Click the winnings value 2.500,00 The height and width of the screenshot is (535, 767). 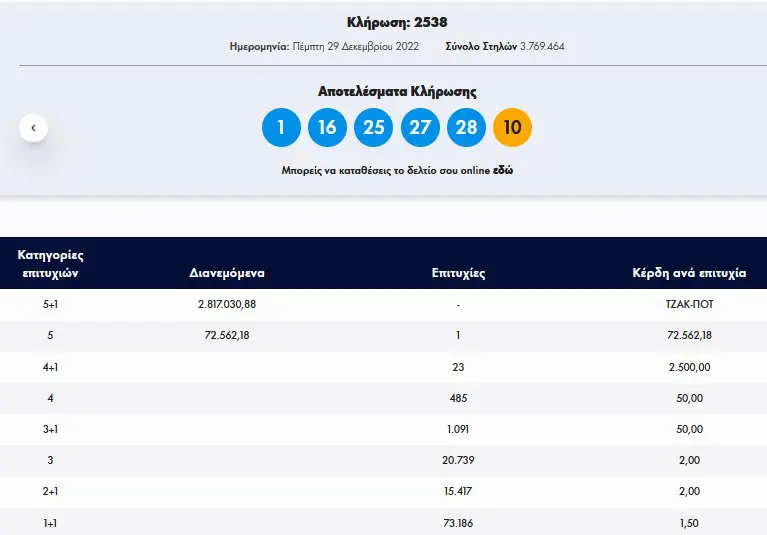point(689,367)
